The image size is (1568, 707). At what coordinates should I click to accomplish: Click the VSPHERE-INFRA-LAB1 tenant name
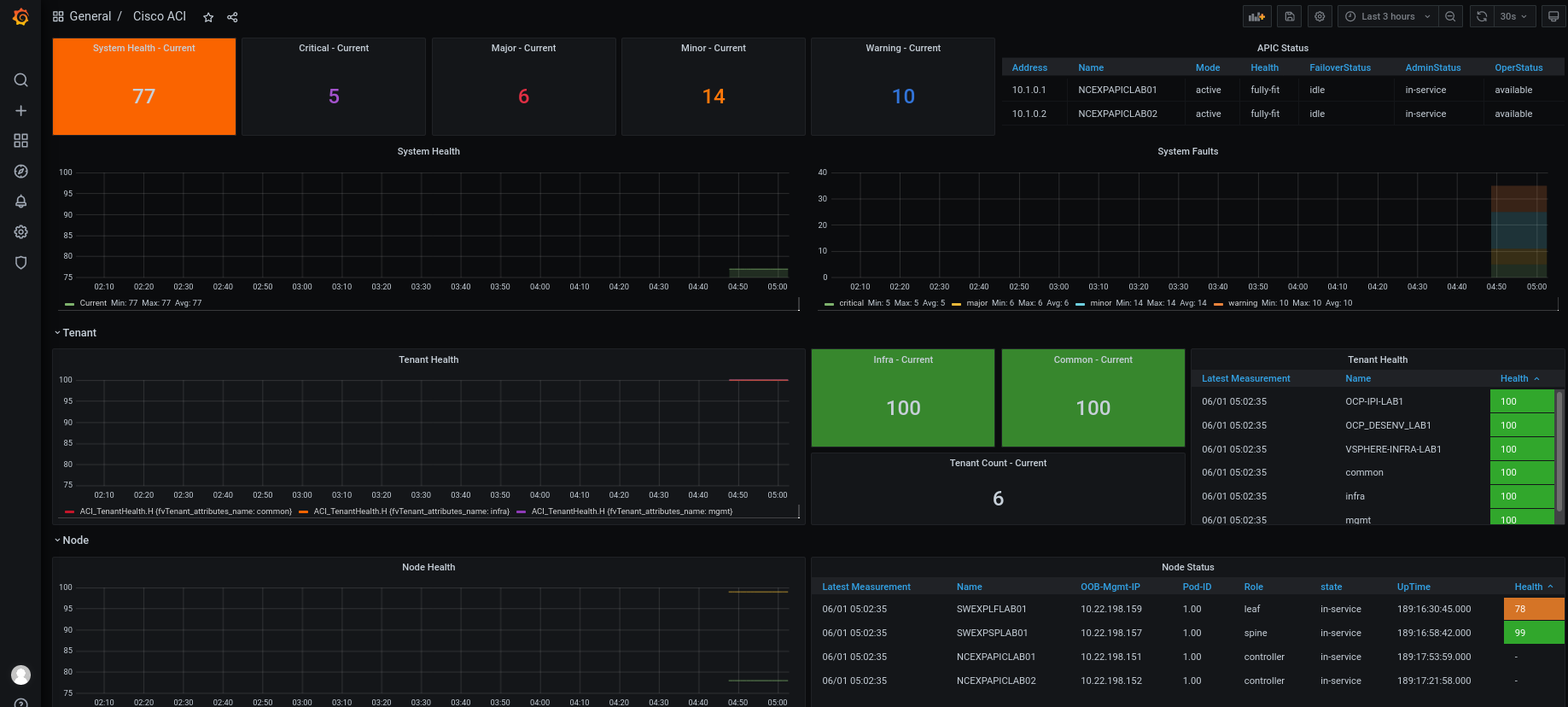[x=1393, y=449]
